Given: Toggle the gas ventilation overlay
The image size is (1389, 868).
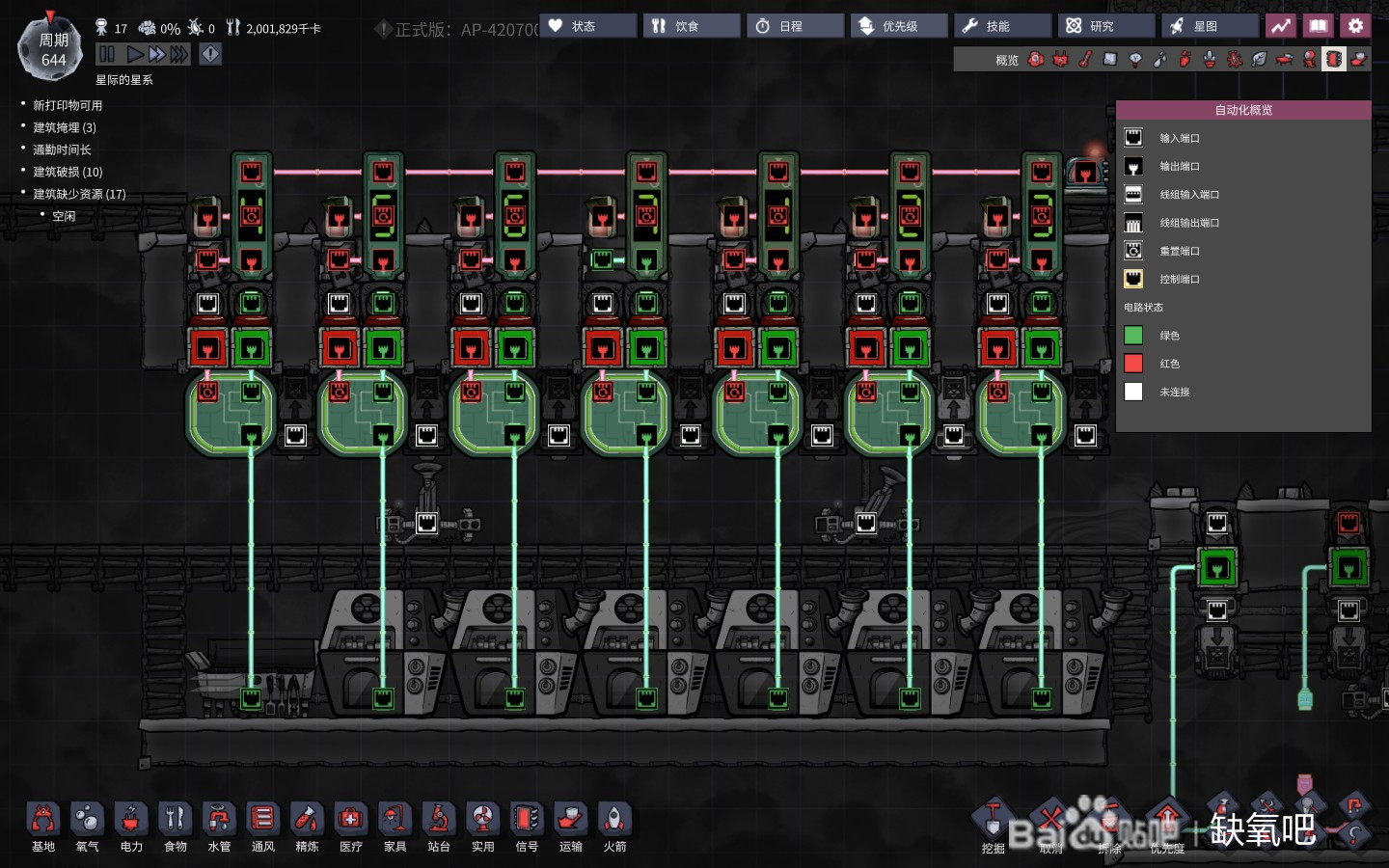Looking at the screenshot, I should coord(1185,60).
